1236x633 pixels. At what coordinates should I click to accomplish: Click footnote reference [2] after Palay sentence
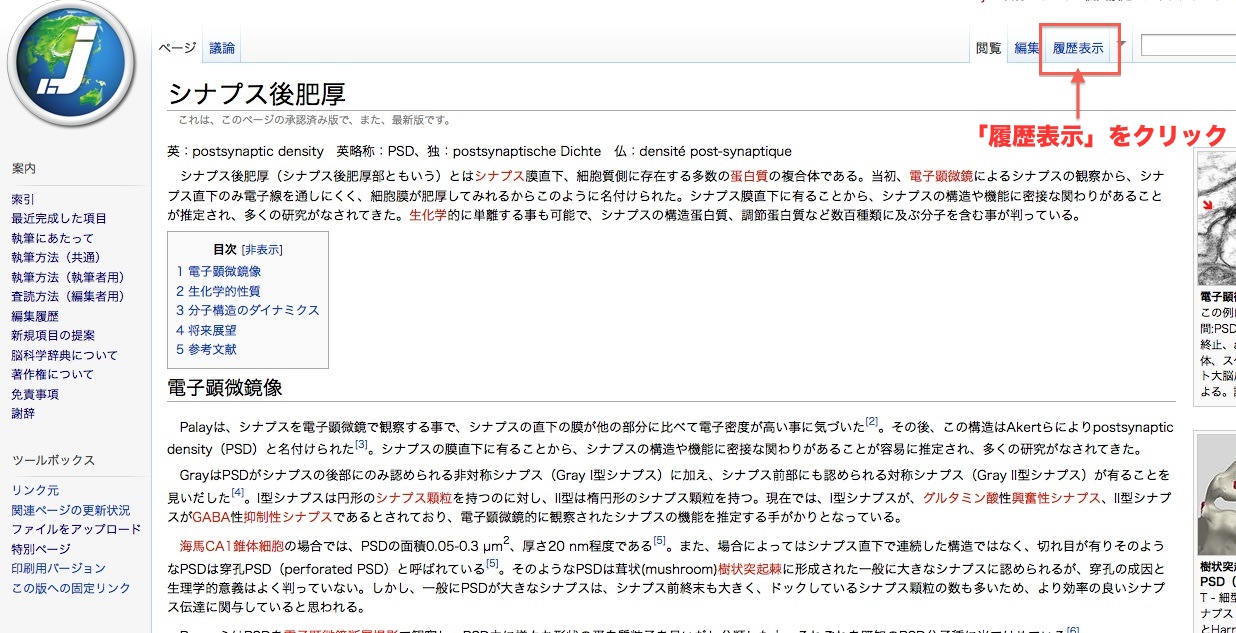click(871, 422)
